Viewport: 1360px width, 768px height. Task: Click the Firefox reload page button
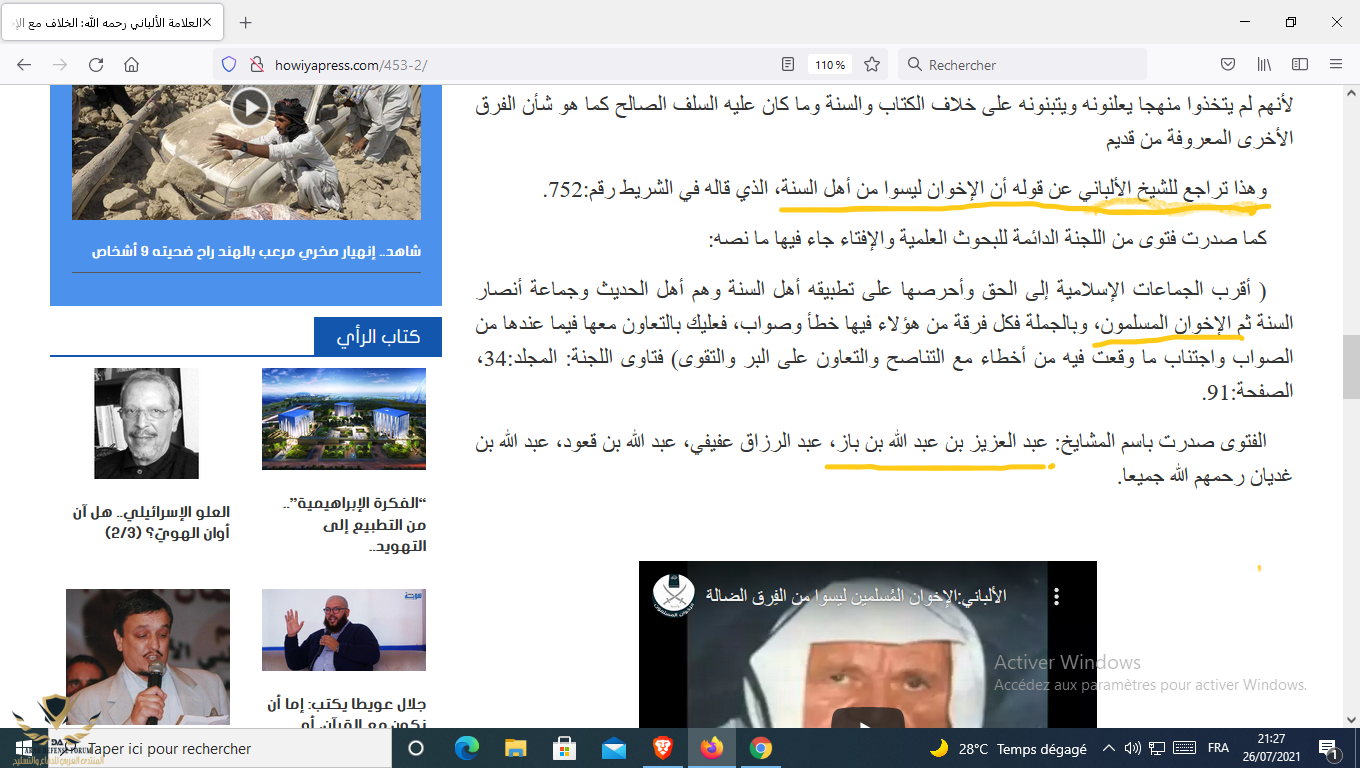click(x=96, y=64)
